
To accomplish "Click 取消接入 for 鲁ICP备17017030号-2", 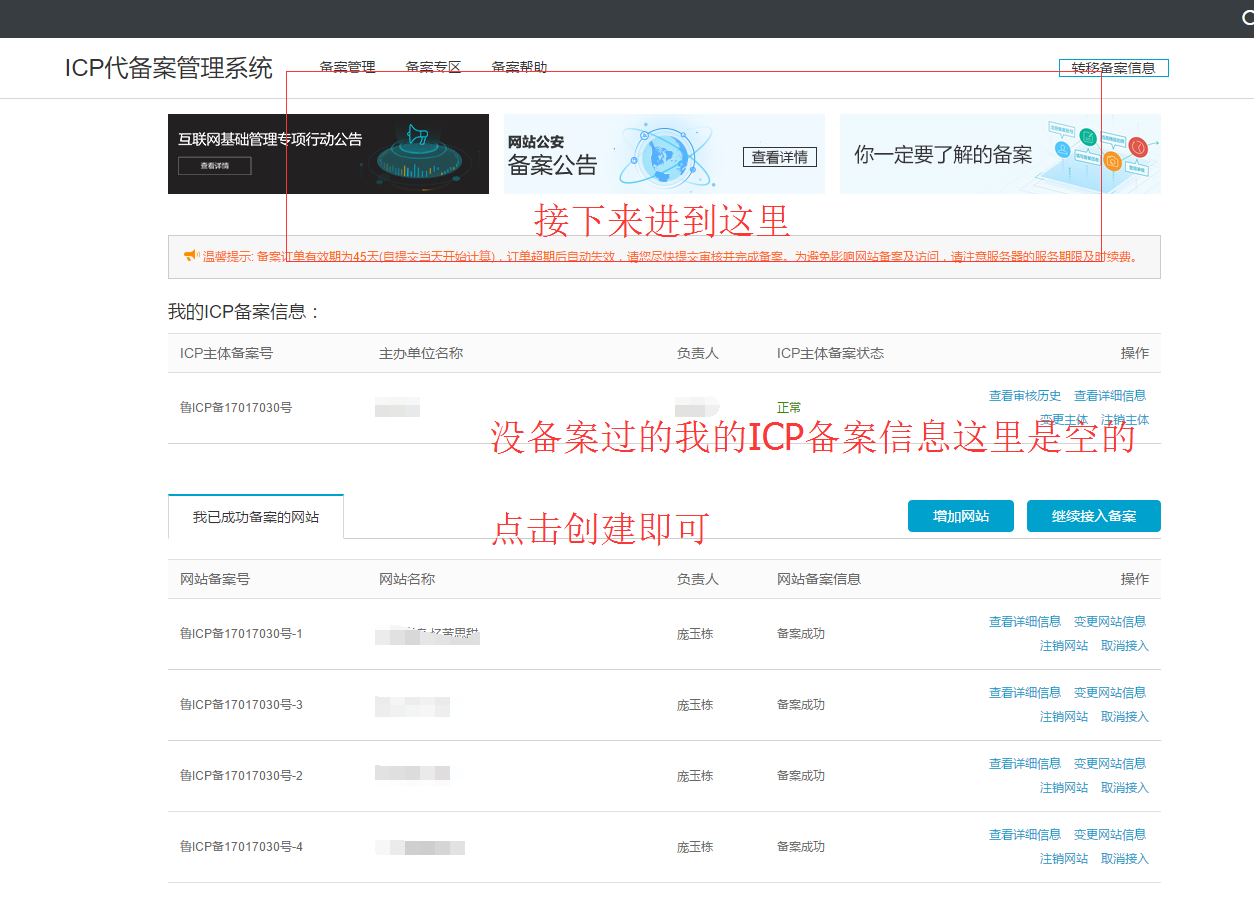I will coord(1125,788).
